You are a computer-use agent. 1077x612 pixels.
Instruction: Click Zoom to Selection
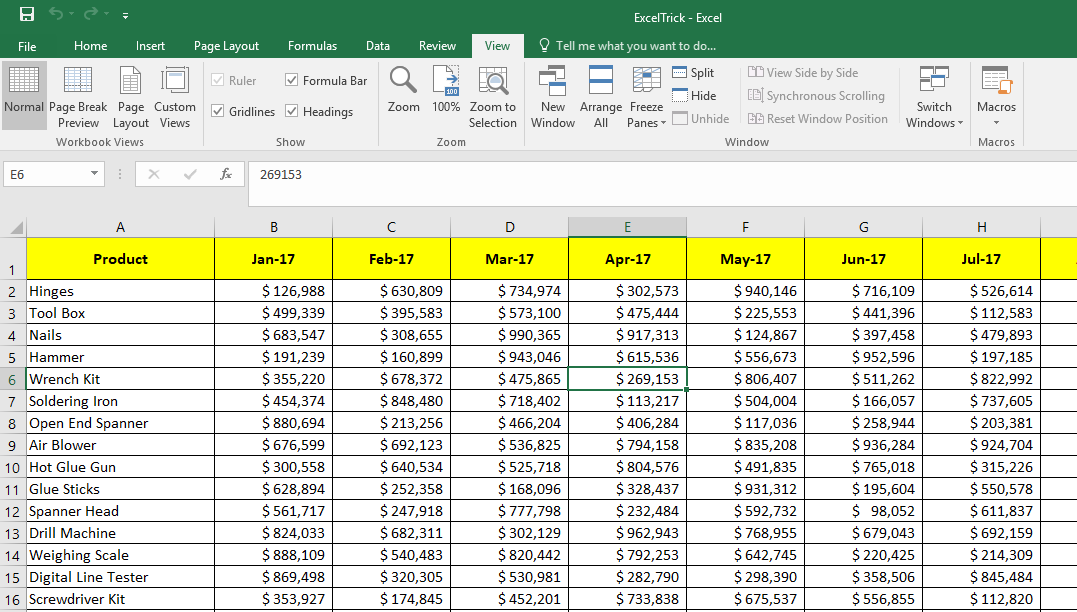[x=493, y=96]
